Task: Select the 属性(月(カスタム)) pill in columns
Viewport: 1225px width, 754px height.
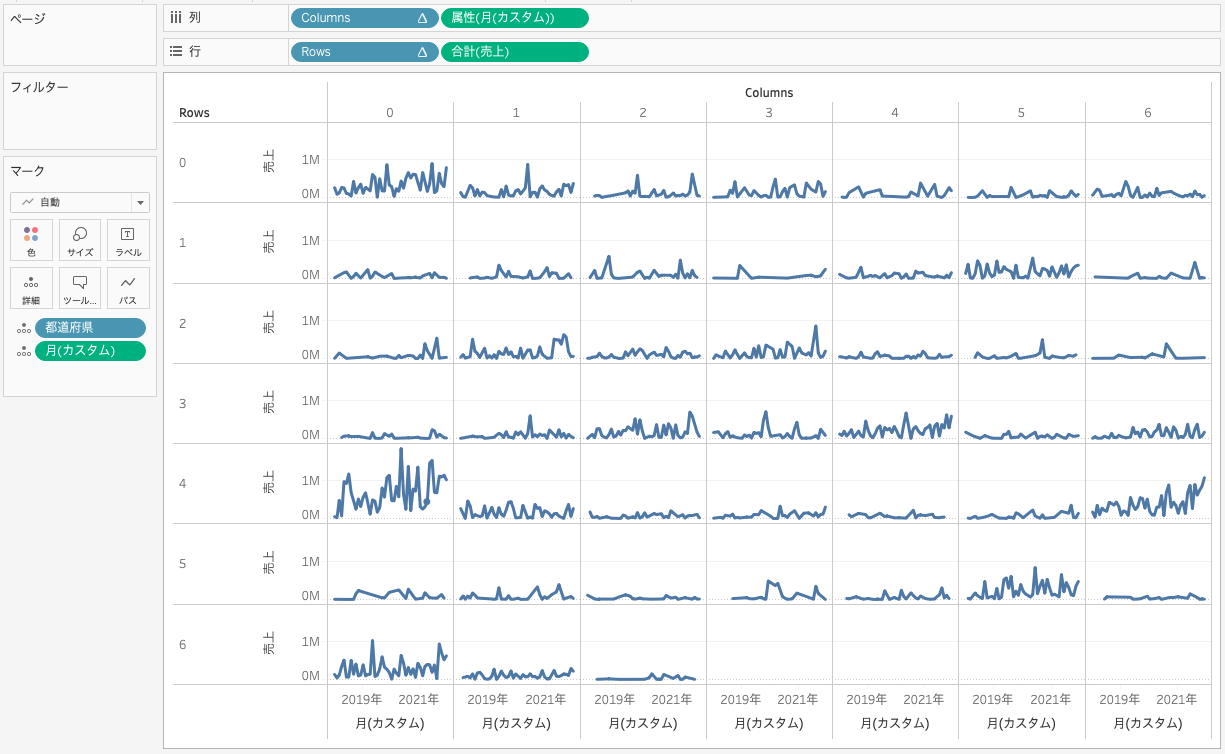Action: click(x=514, y=18)
